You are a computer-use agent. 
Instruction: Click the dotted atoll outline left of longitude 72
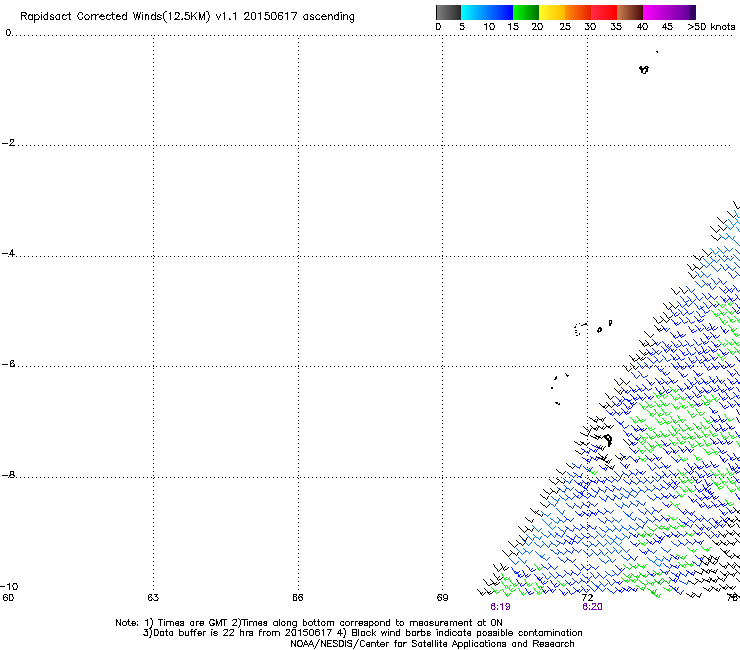[580, 329]
